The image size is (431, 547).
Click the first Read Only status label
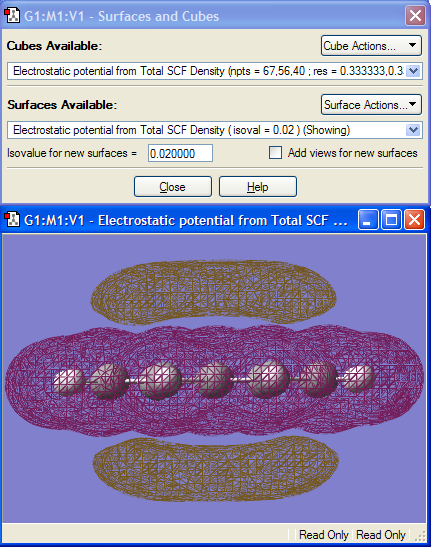(x=324, y=535)
